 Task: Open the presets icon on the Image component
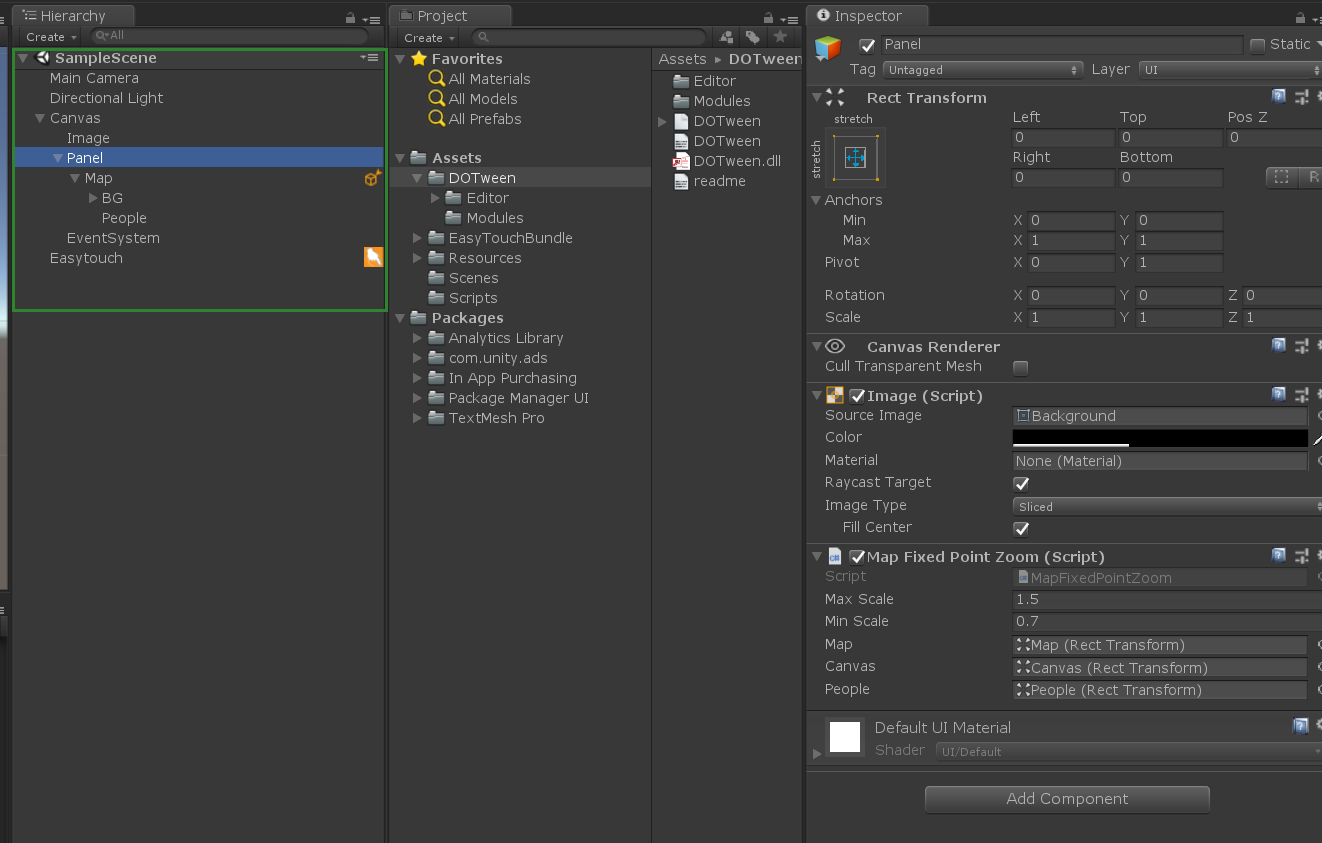point(1302,394)
